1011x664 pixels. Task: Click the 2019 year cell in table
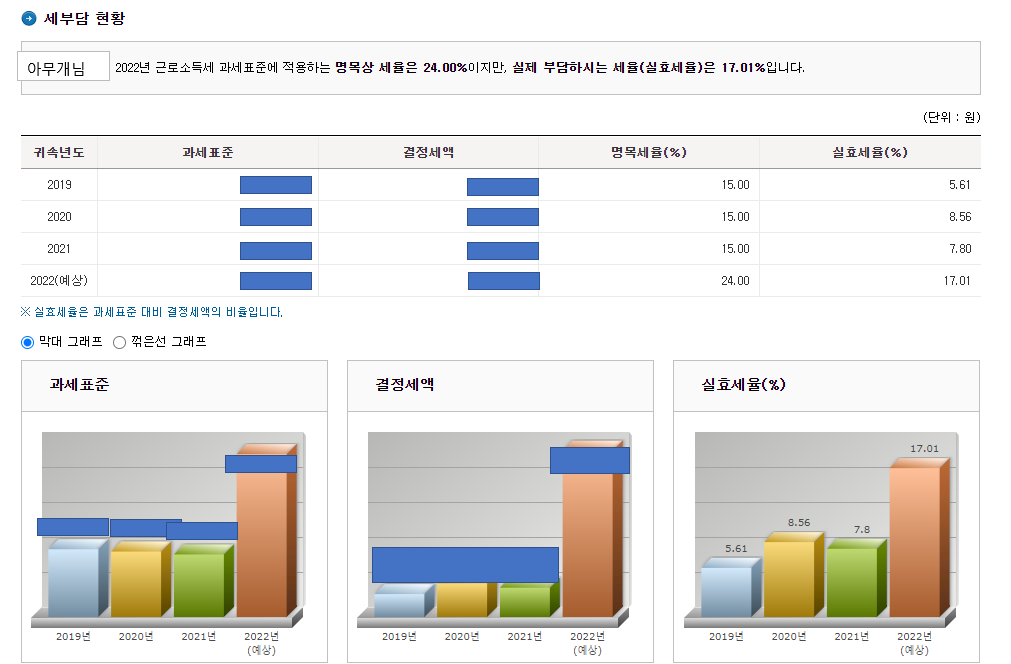pyautogui.click(x=59, y=185)
